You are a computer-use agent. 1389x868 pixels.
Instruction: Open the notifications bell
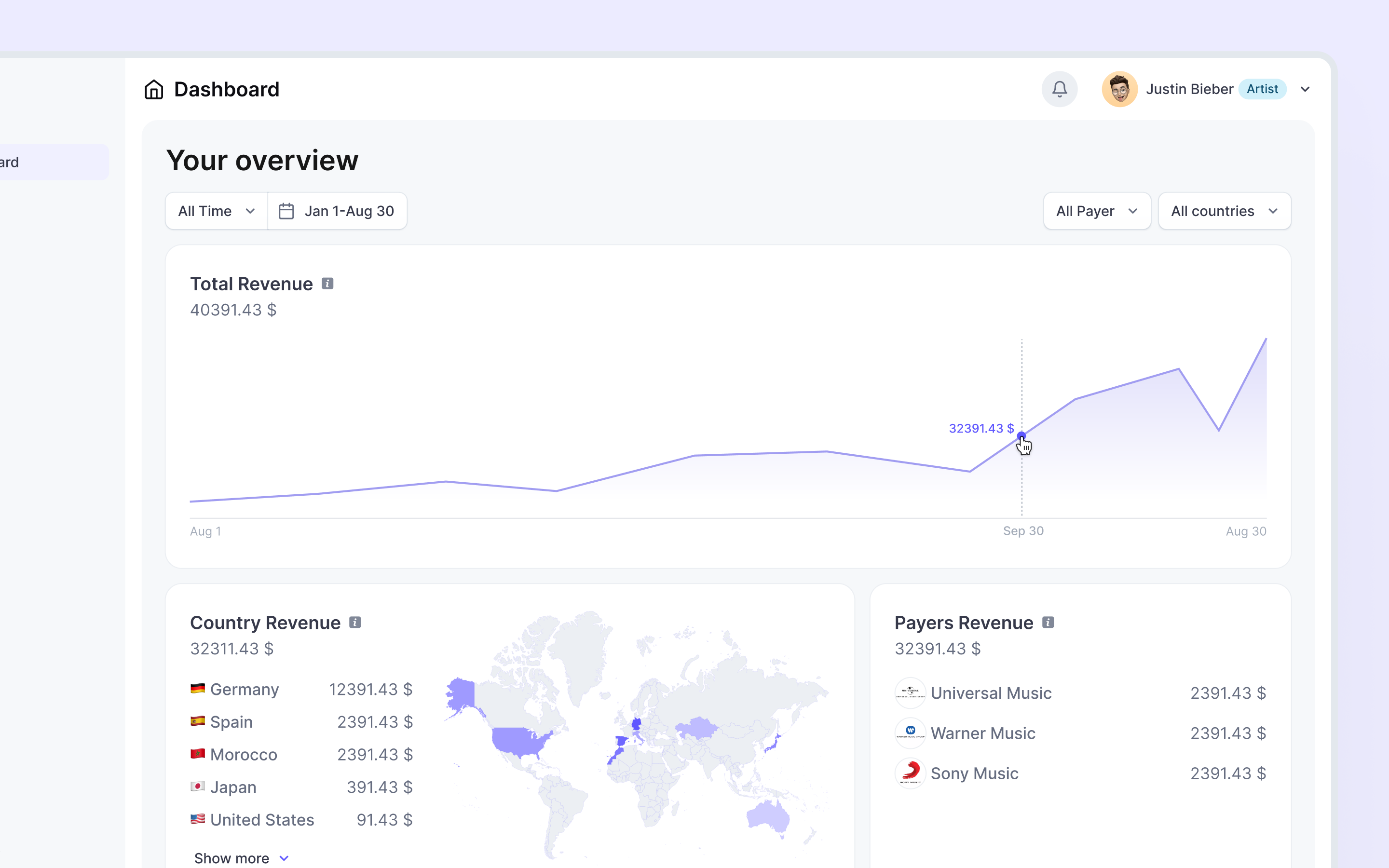pyautogui.click(x=1060, y=89)
